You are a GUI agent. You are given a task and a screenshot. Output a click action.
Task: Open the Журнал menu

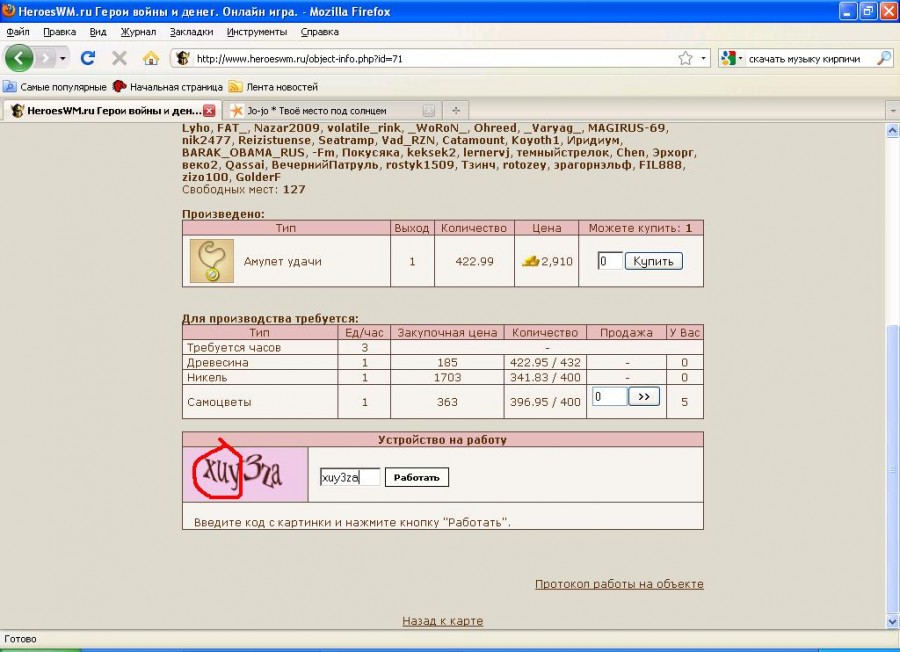point(138,32)
